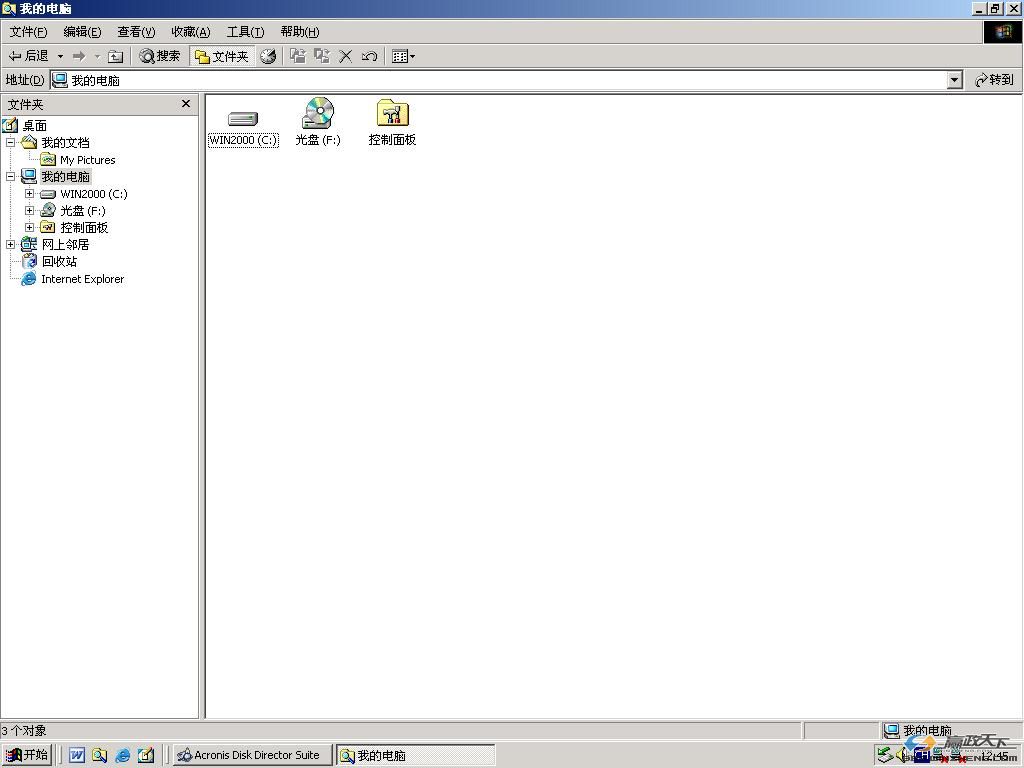Select 控制面板 in the folder tree
Image resolution: width=1024 pixels, height=768 pixels.
[x=84, y=228]
